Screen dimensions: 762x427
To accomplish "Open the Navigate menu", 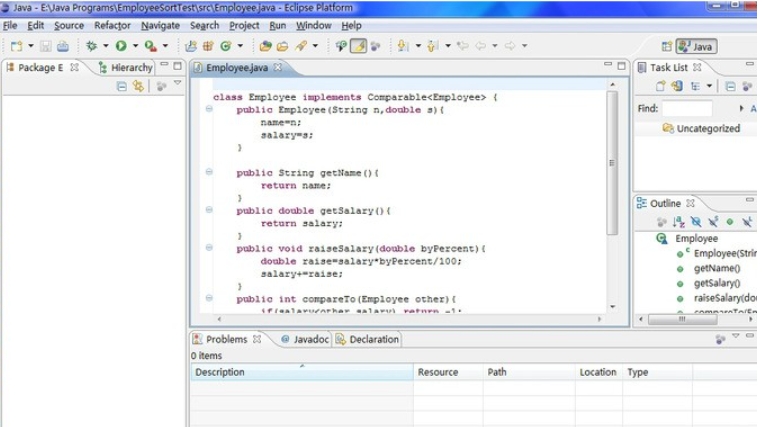I will pos(160,25).
